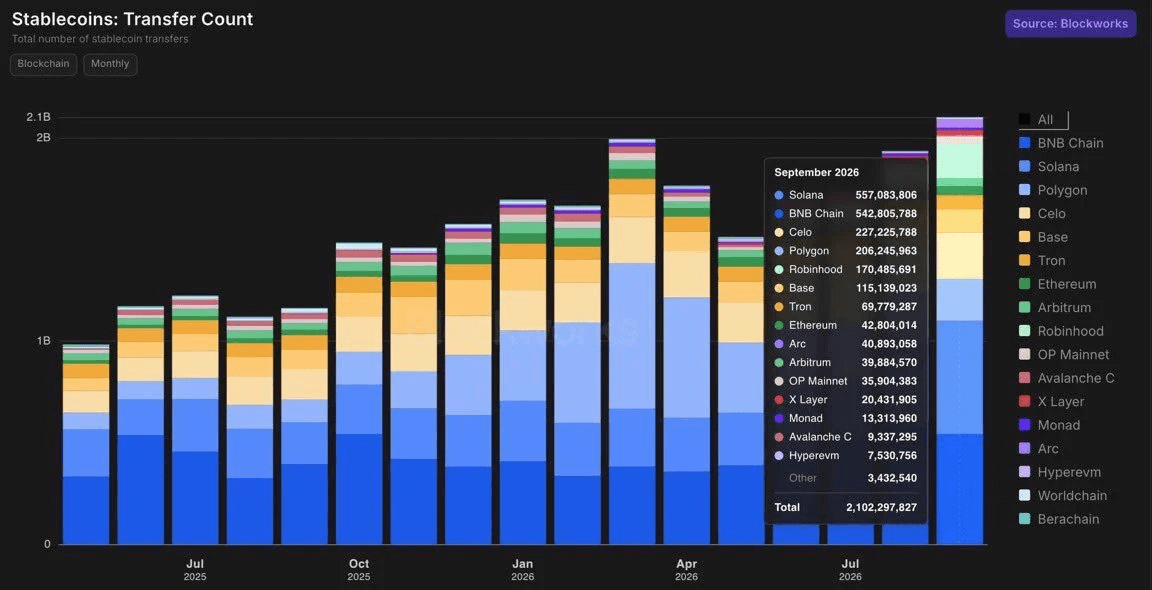This screenshot has width=1152, height=590.
Task: Select Hyperevm in the legend list
Action: click(x=1060, y=472)
